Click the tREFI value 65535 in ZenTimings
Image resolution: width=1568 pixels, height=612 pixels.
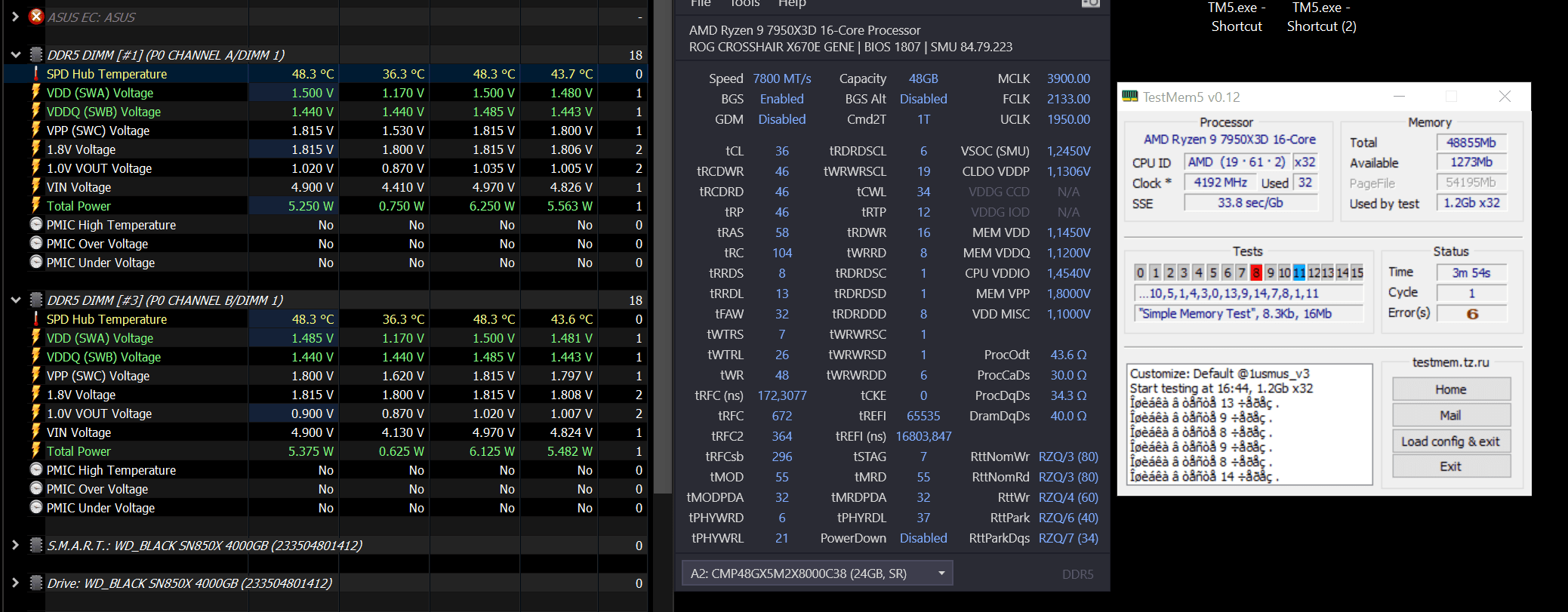pos(923,416)
